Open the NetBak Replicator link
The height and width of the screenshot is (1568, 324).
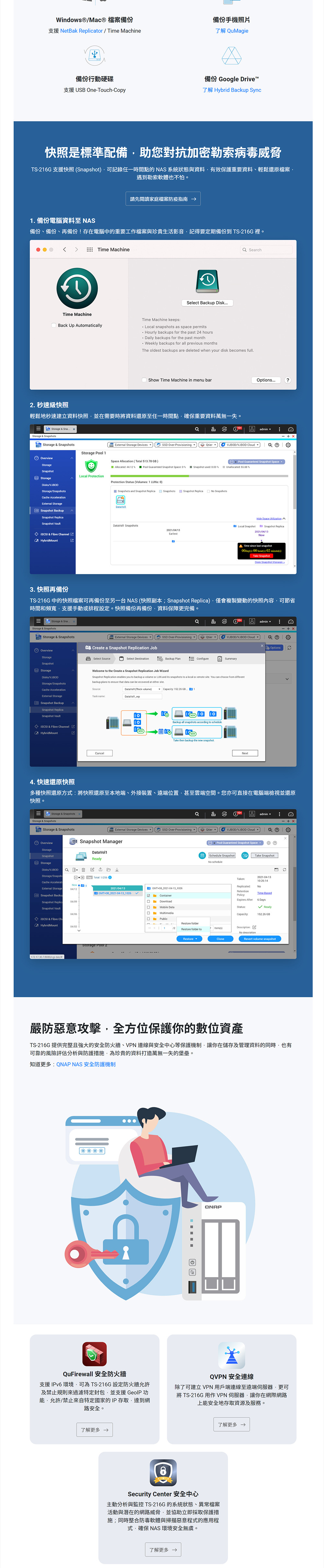coord(82,31)
